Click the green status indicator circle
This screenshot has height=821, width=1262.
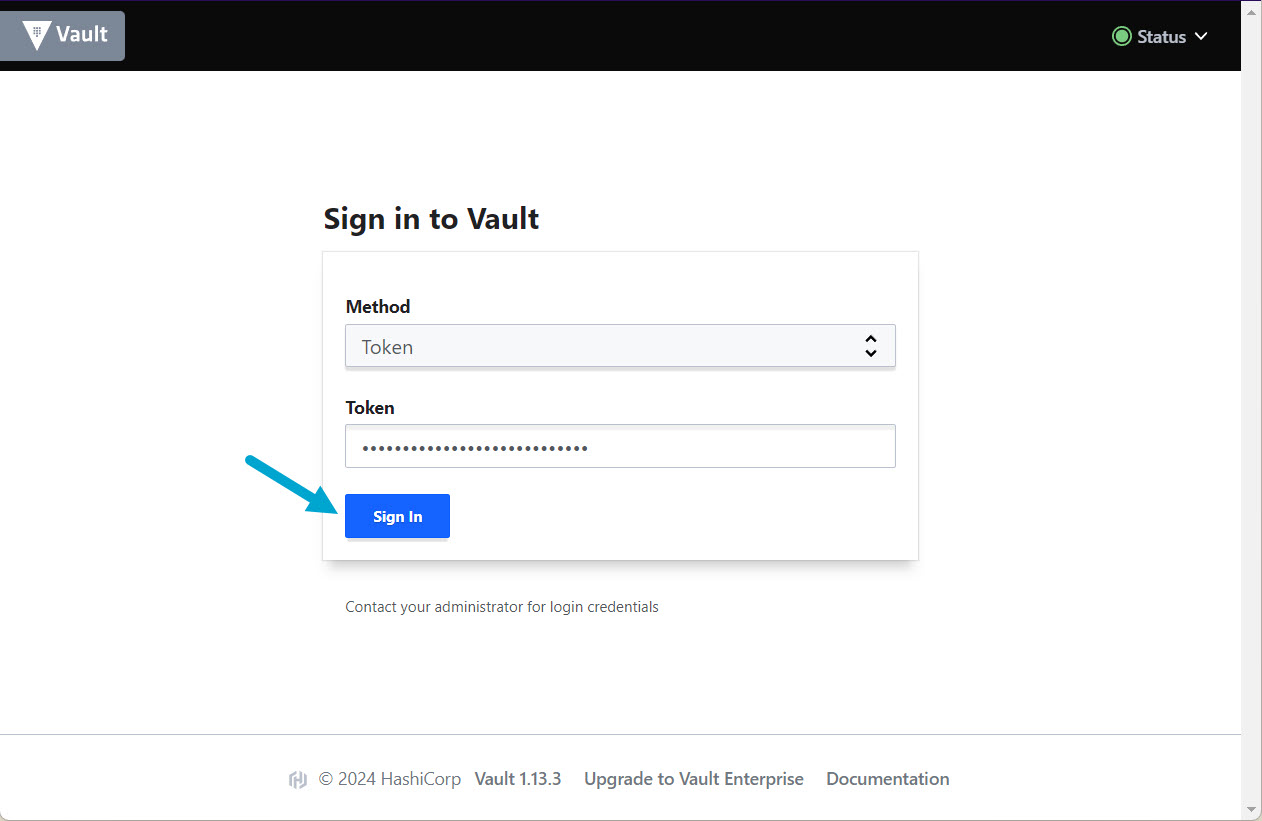[x=1121, y=36]
